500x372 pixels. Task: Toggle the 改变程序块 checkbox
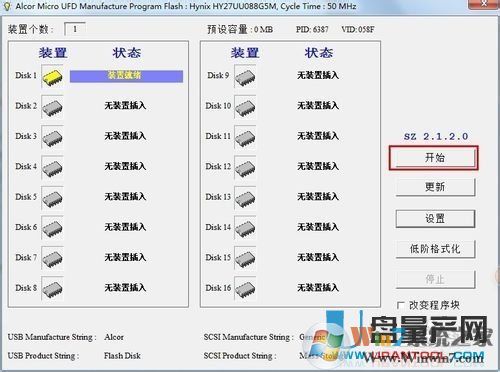[401, 305]
